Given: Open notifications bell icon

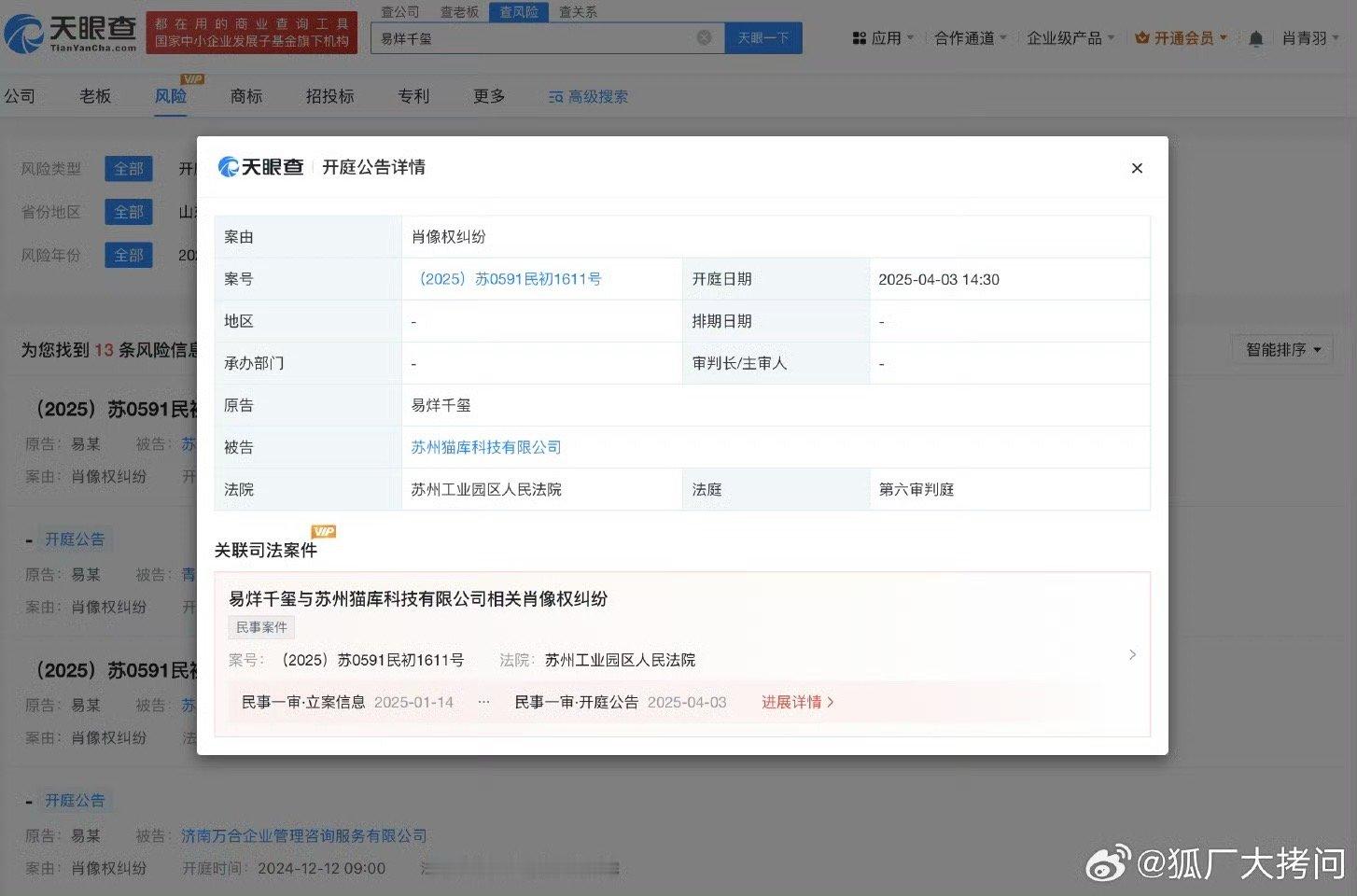Looking at the screenshot, I should (x=1256, y=38).
